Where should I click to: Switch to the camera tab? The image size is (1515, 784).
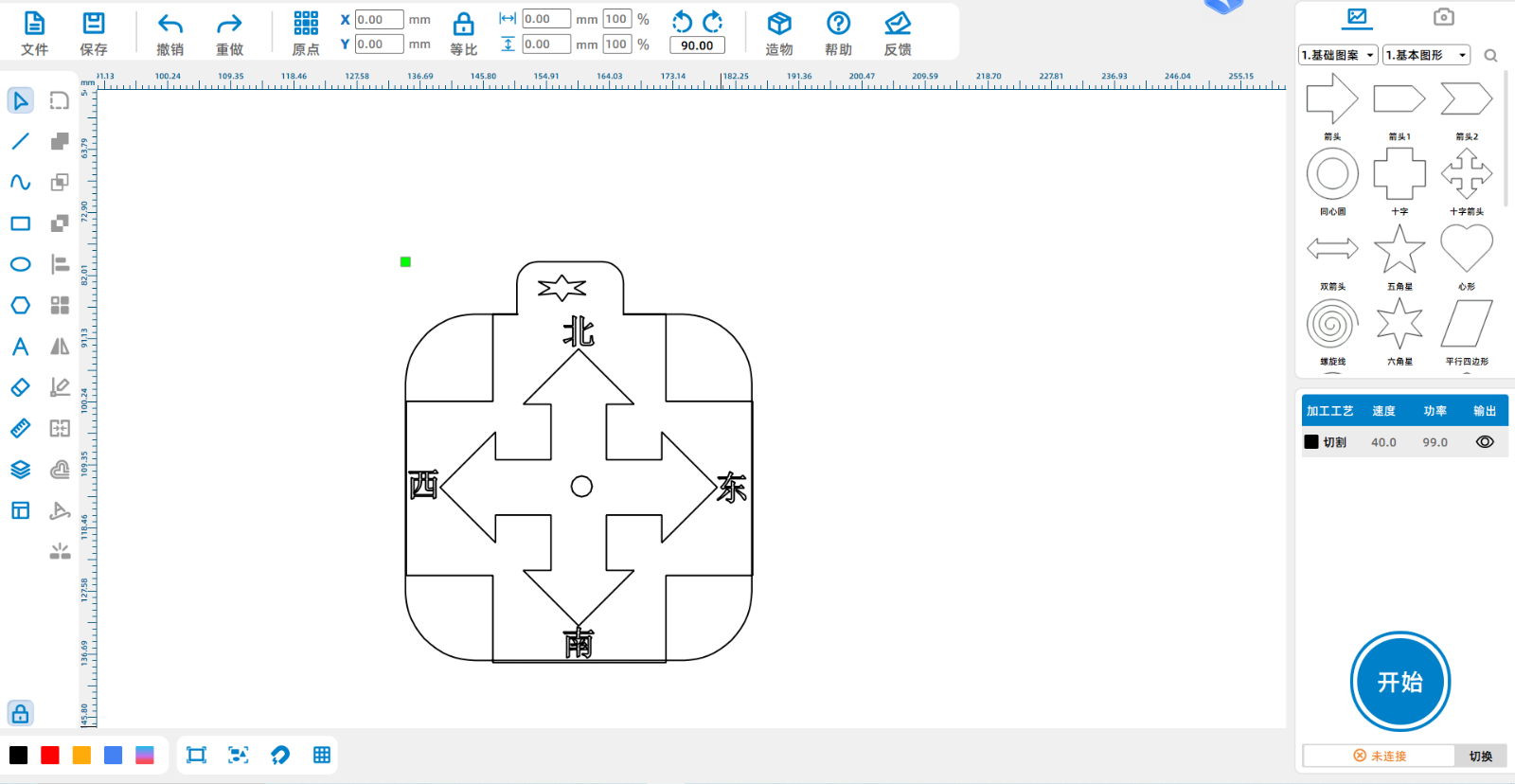(1443, 17)
